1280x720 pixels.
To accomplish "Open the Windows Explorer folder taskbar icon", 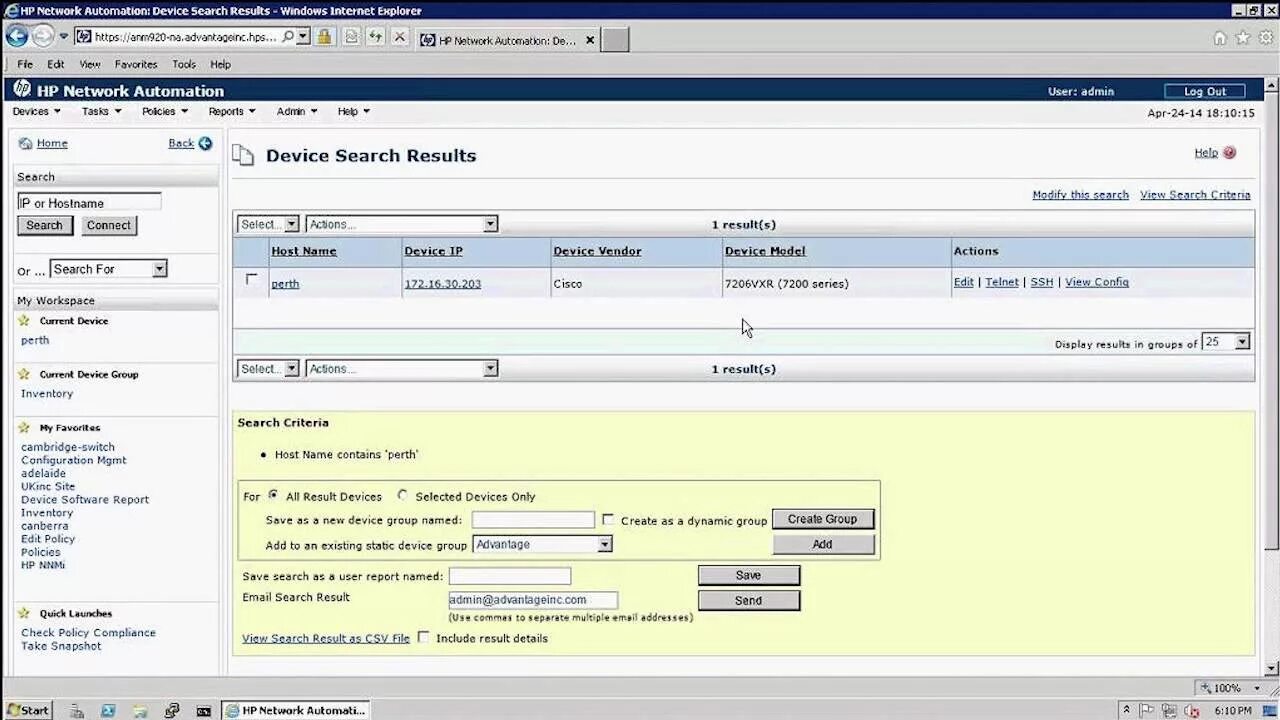I will (139, 711).
